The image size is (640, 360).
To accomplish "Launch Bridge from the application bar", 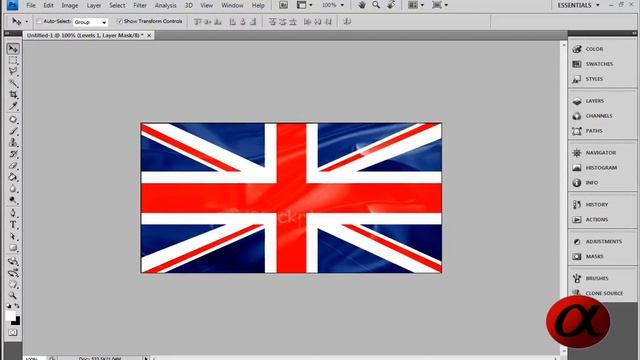I will click(x=283, y=5).
